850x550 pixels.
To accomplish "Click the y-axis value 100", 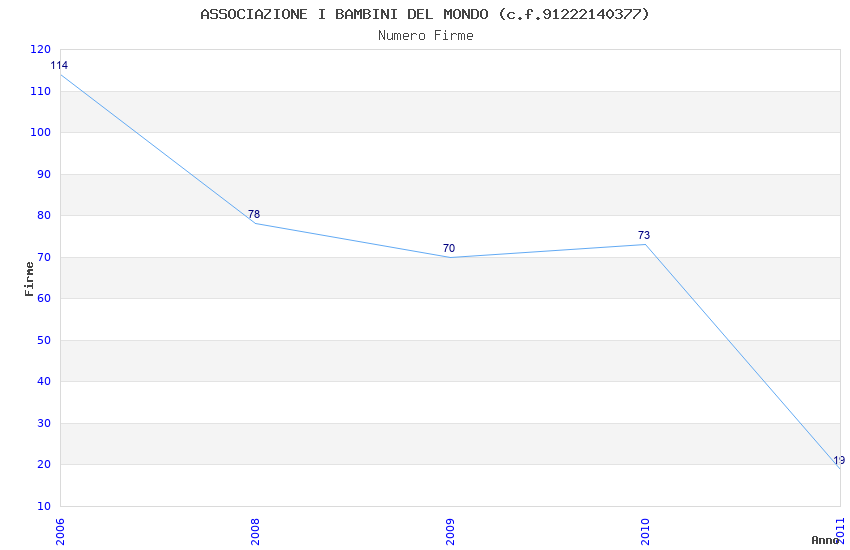I will 41,132.
